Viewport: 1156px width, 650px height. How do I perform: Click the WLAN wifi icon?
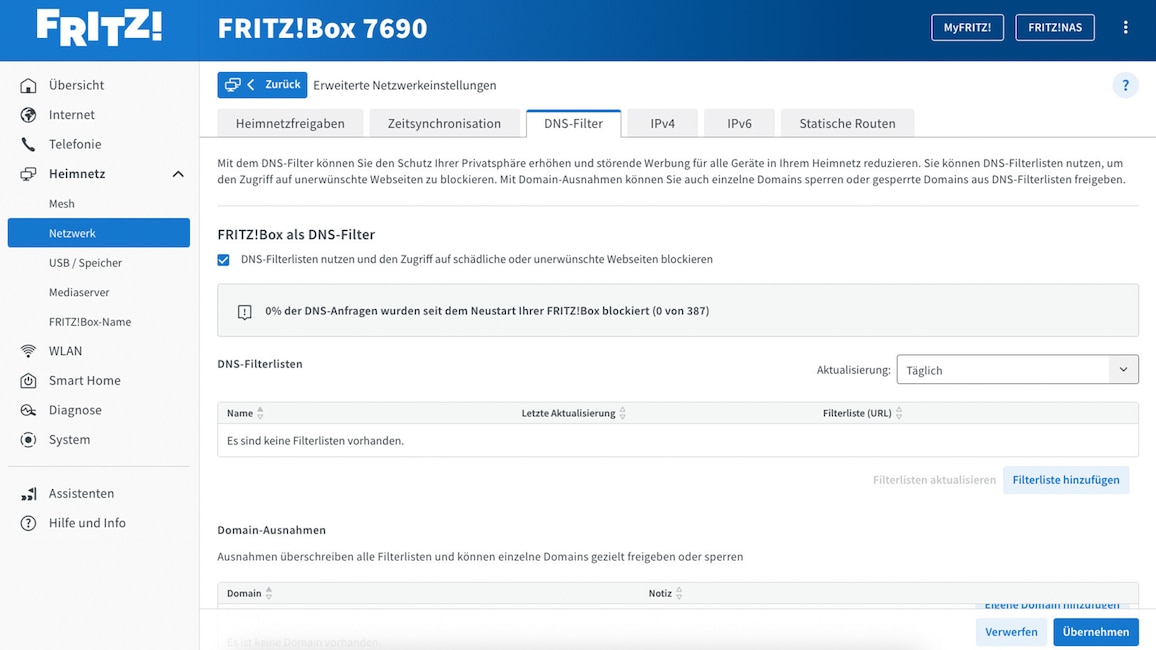tap(28, 351)
